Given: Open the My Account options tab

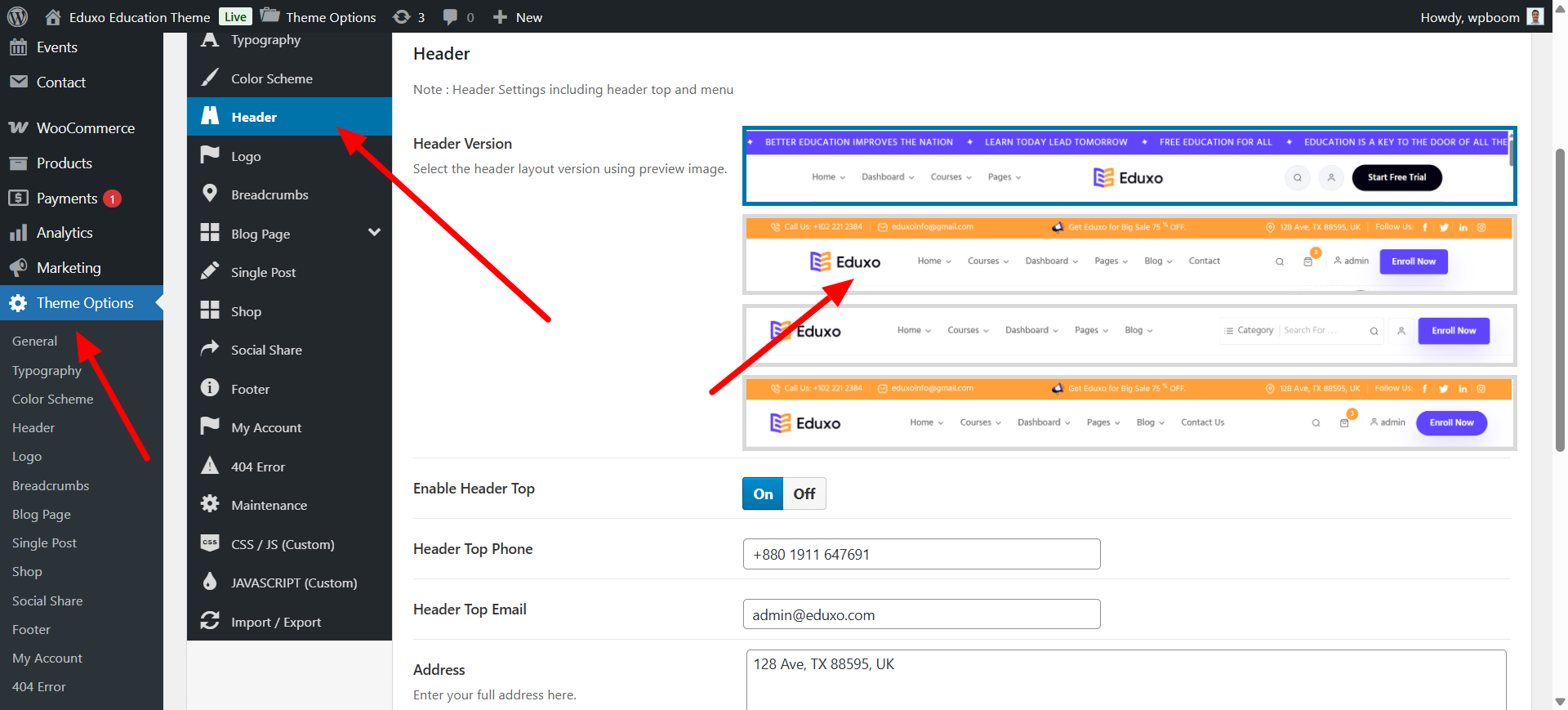Looking at the screenshot, I should point(289,427).
